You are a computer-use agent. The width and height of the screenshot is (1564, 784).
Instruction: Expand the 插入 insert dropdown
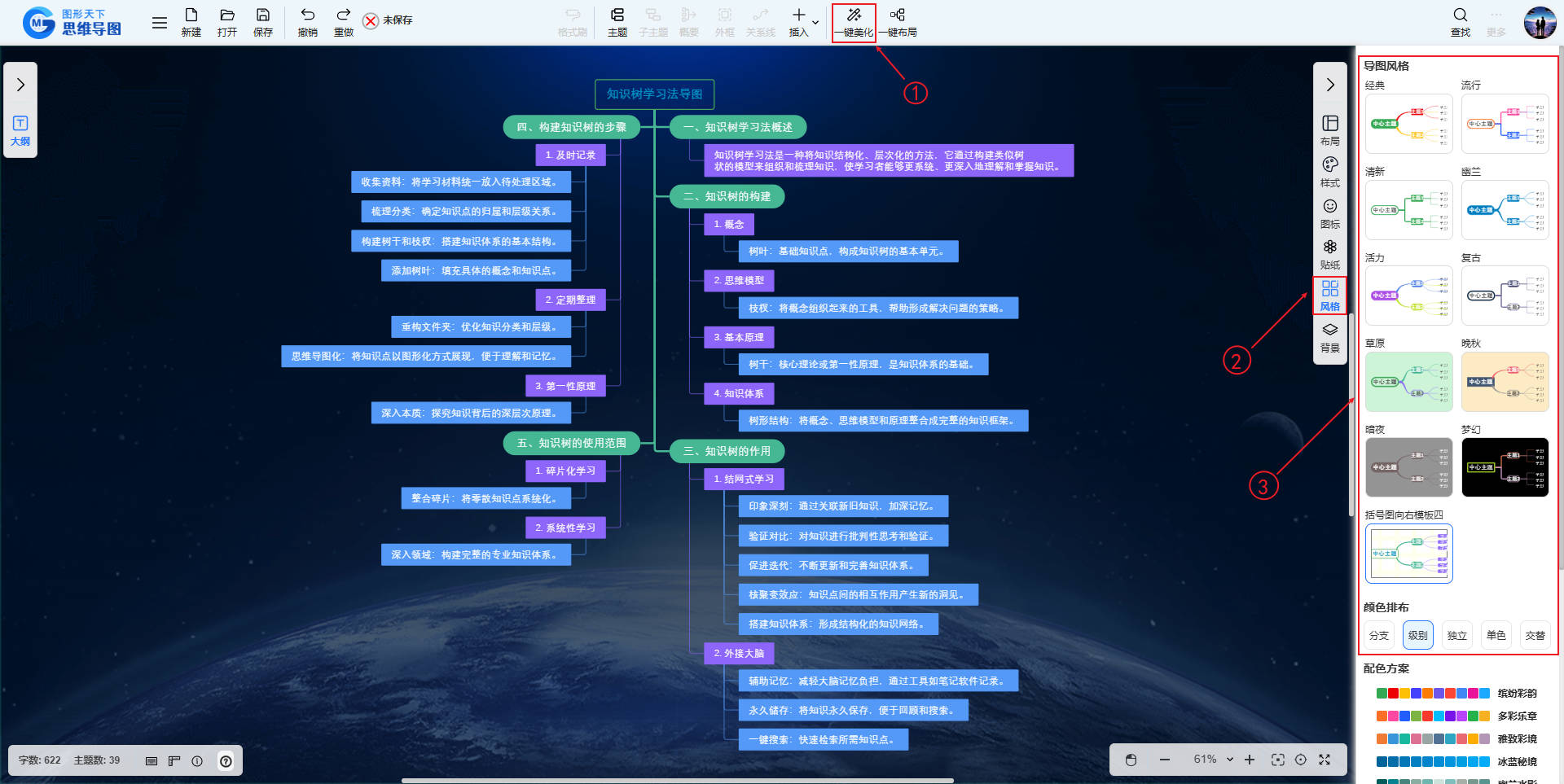coord(815,22)
